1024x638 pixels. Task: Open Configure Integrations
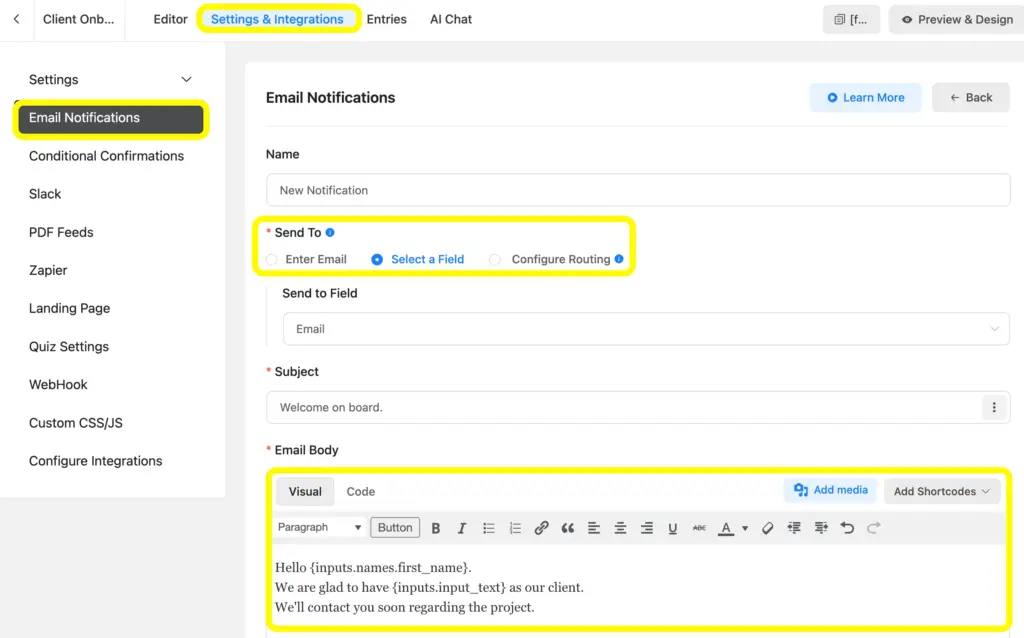pyautogui.click(x=95, y=461)
